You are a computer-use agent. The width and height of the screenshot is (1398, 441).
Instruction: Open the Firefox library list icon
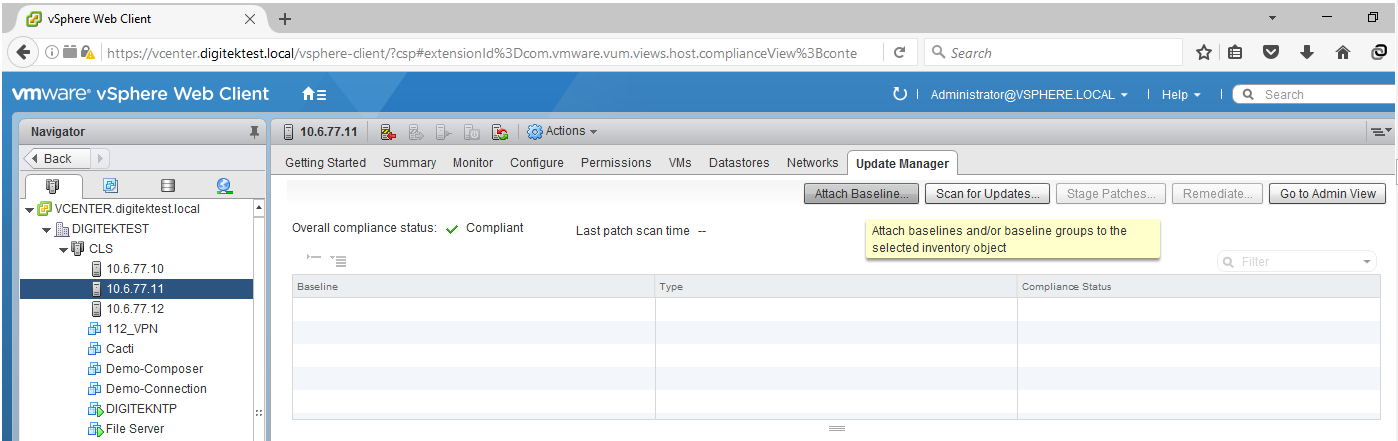tap(1236, 53)
